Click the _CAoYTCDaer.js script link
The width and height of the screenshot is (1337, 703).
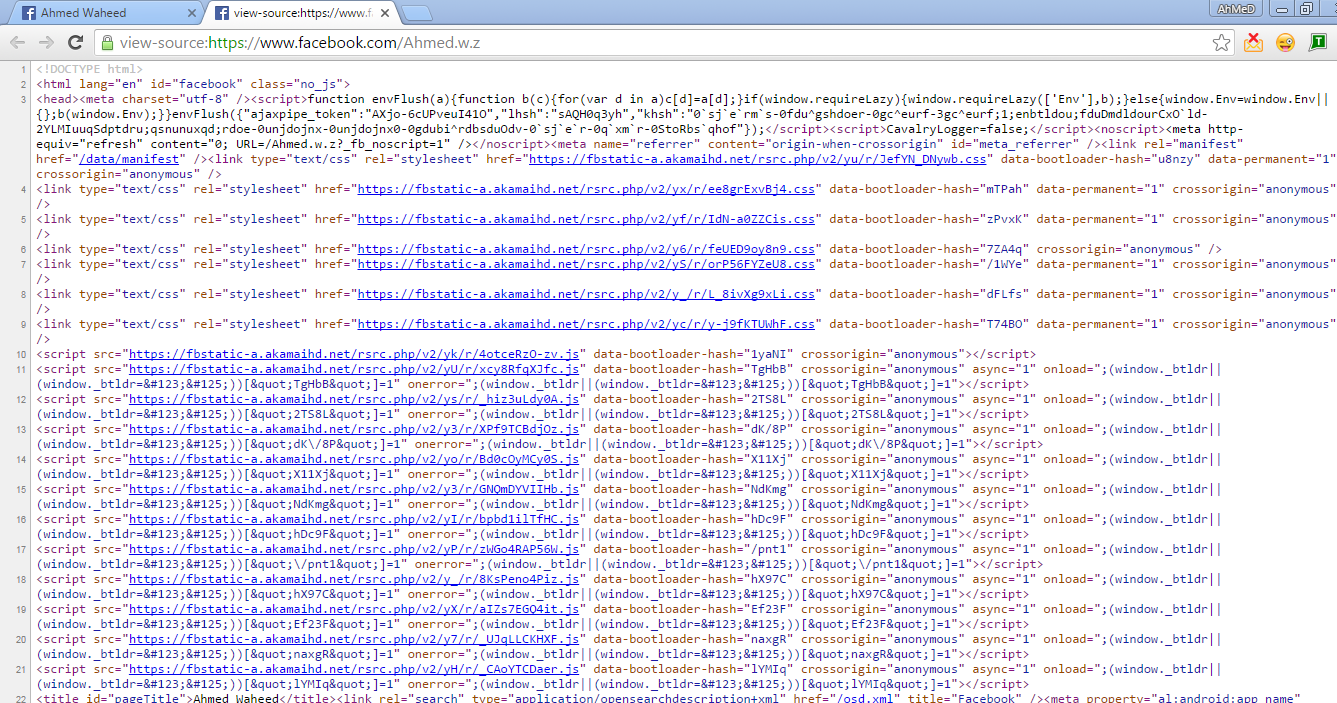[x=354, y=669]
